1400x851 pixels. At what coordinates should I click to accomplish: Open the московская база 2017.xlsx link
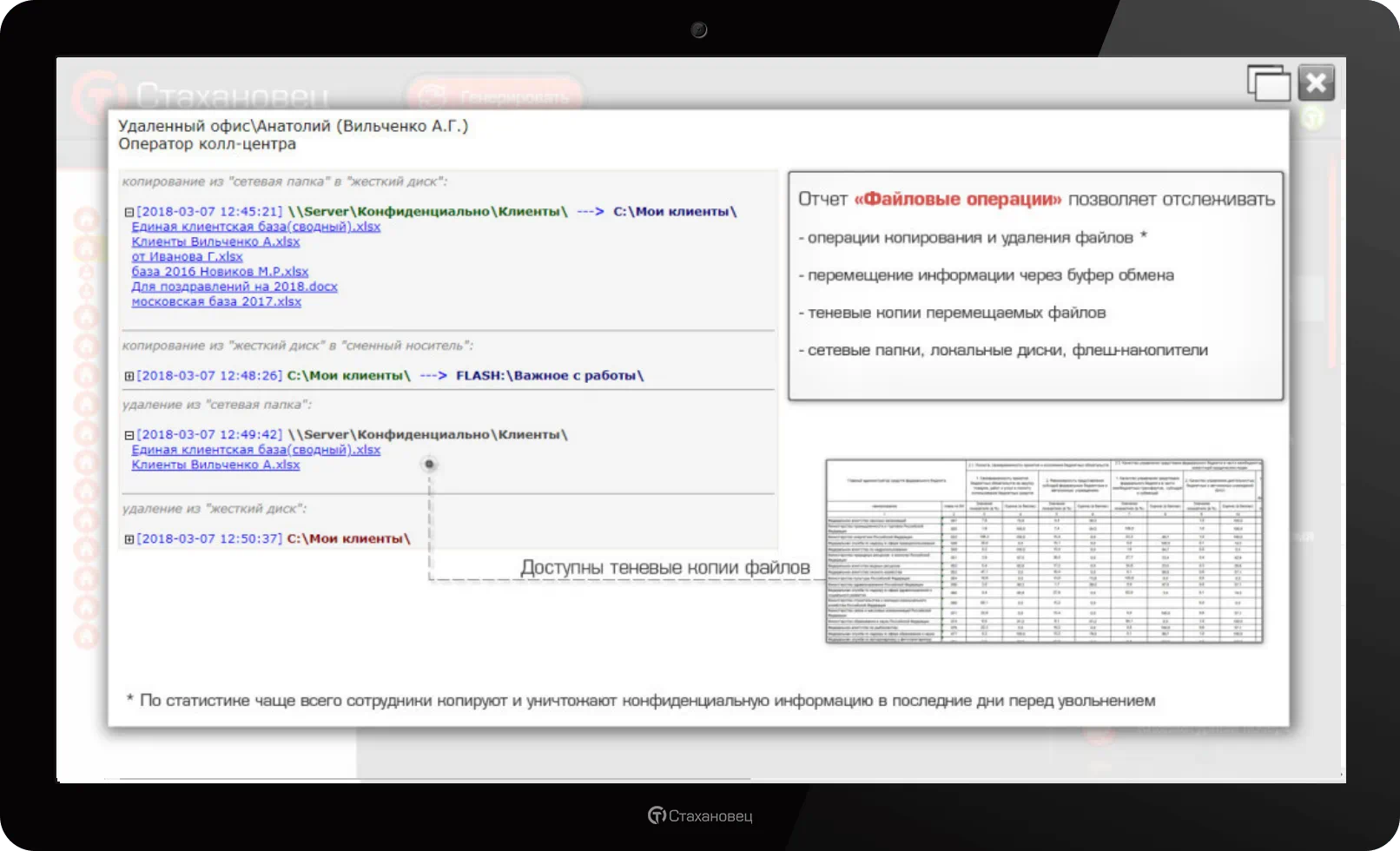[x=216, y=301]
